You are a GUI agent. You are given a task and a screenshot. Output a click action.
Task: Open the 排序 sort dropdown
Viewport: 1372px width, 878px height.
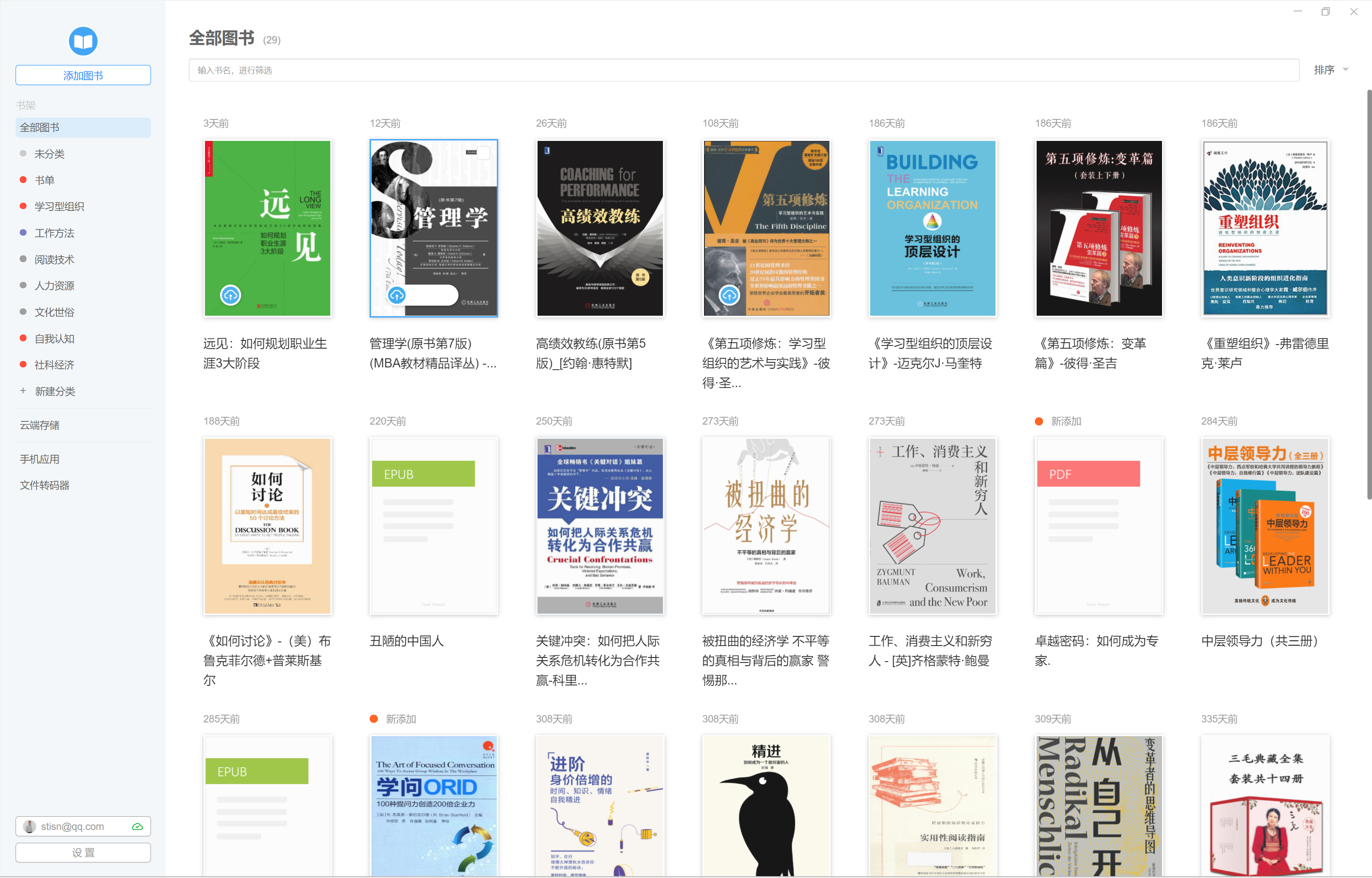[x=1332, y=70]
